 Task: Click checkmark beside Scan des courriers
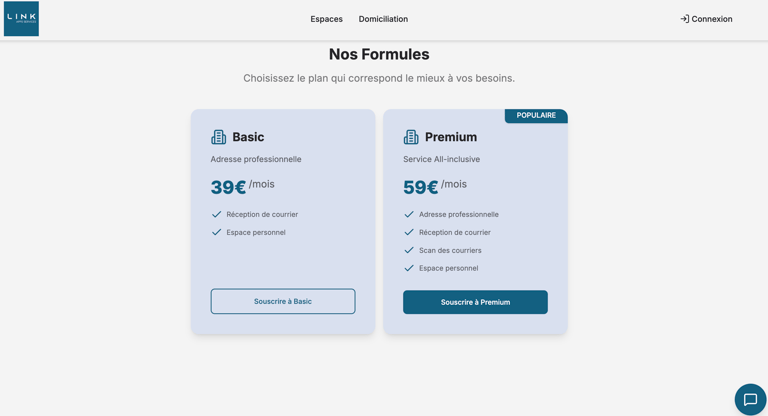tap(409, 250)
